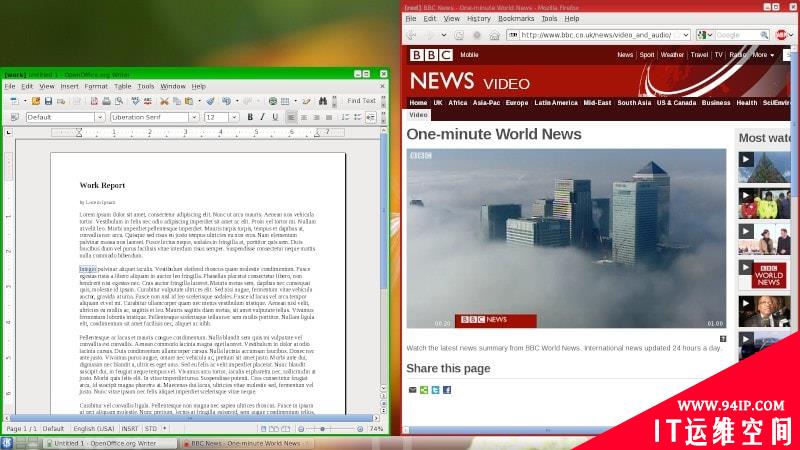Click the Spellcheck icon in Writer
Image resolution: width=800 pixels, height=450 pixels.
tap(135, 101)
